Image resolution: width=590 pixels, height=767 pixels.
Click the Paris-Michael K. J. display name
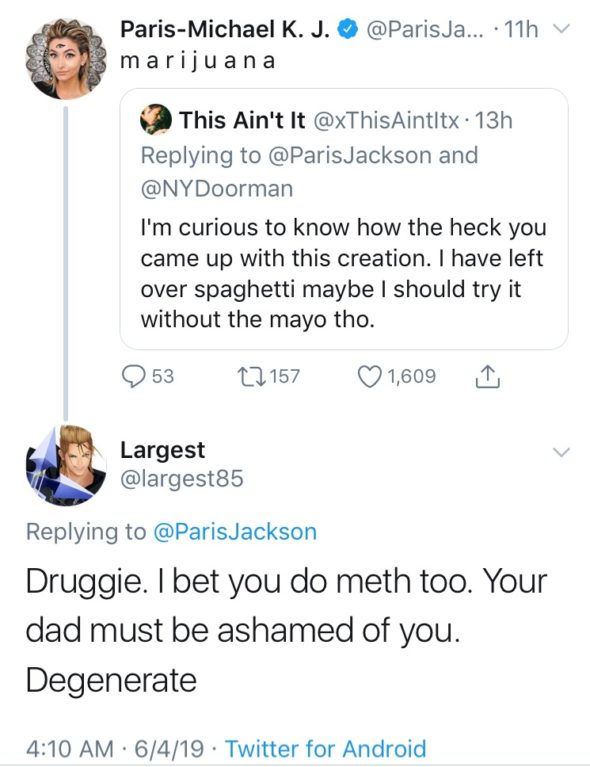225,30
